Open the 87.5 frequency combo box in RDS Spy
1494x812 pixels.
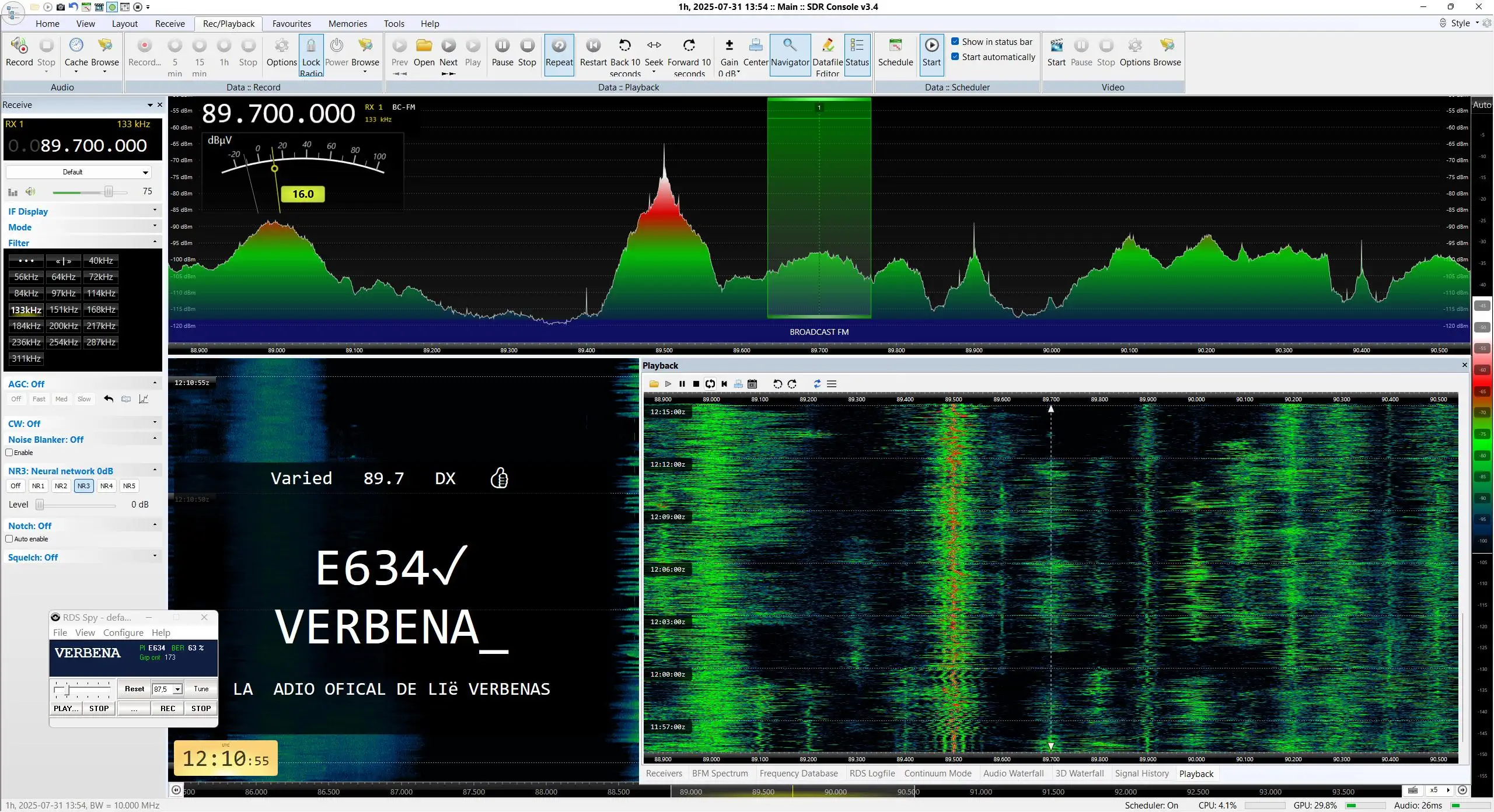pos(167,689)
